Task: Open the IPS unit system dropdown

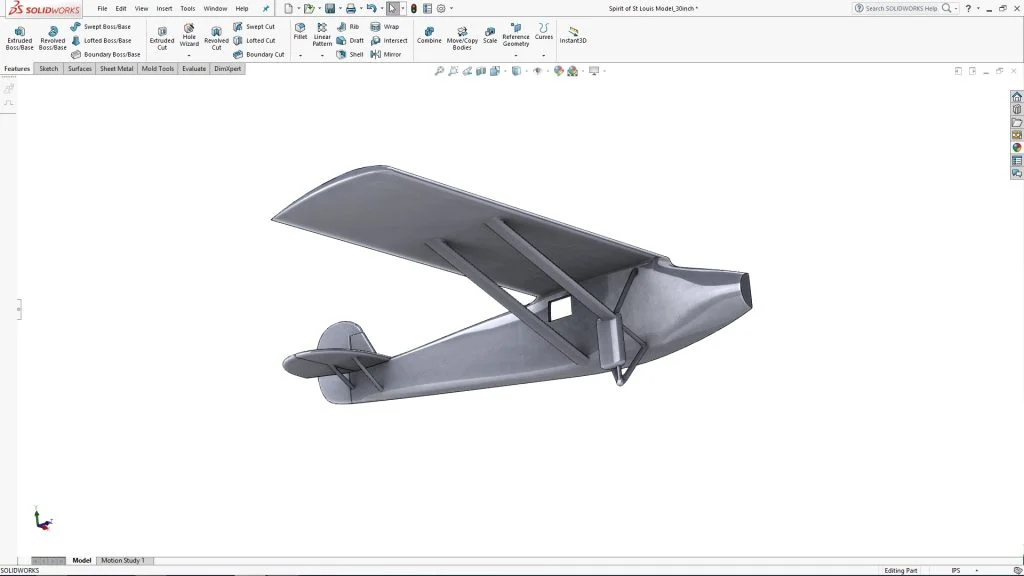Action: pyautogui.click(x=956, y=570)
